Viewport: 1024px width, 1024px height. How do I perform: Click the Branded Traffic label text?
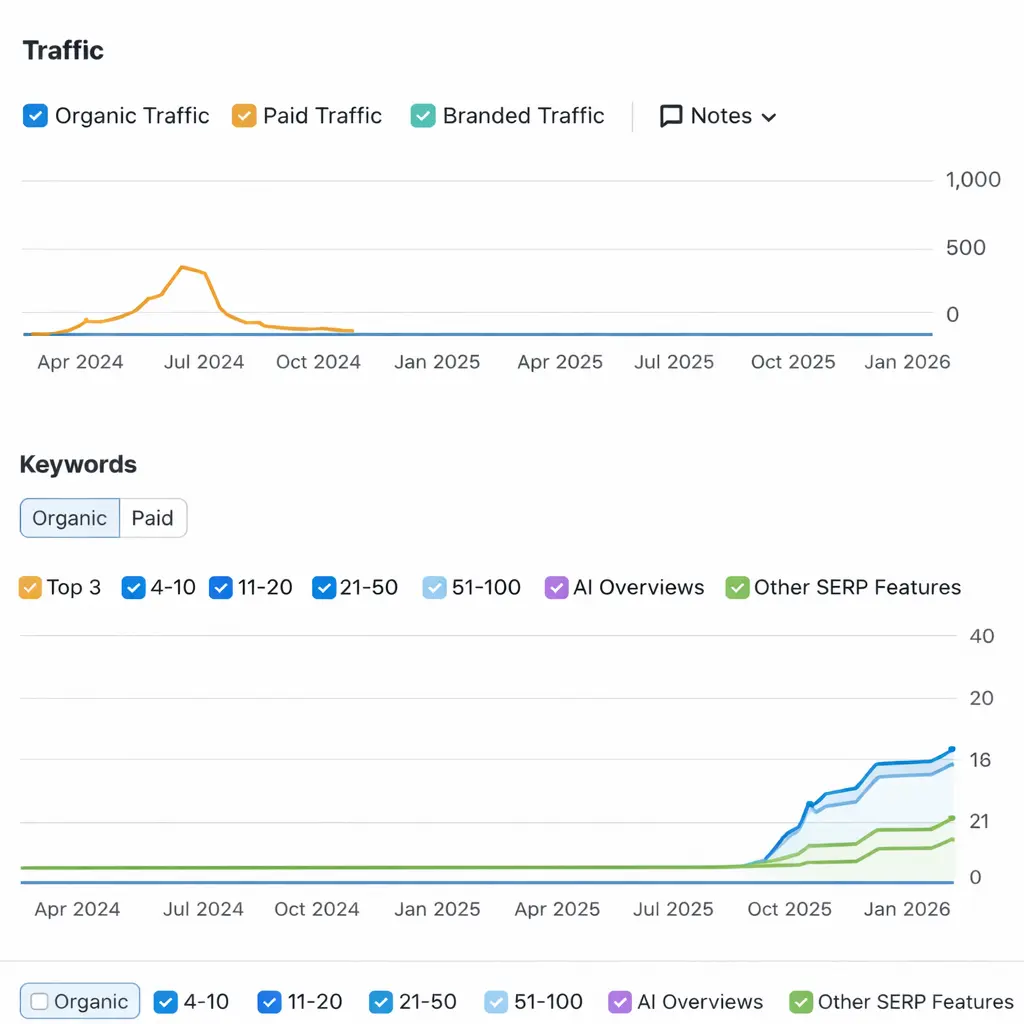523,116
